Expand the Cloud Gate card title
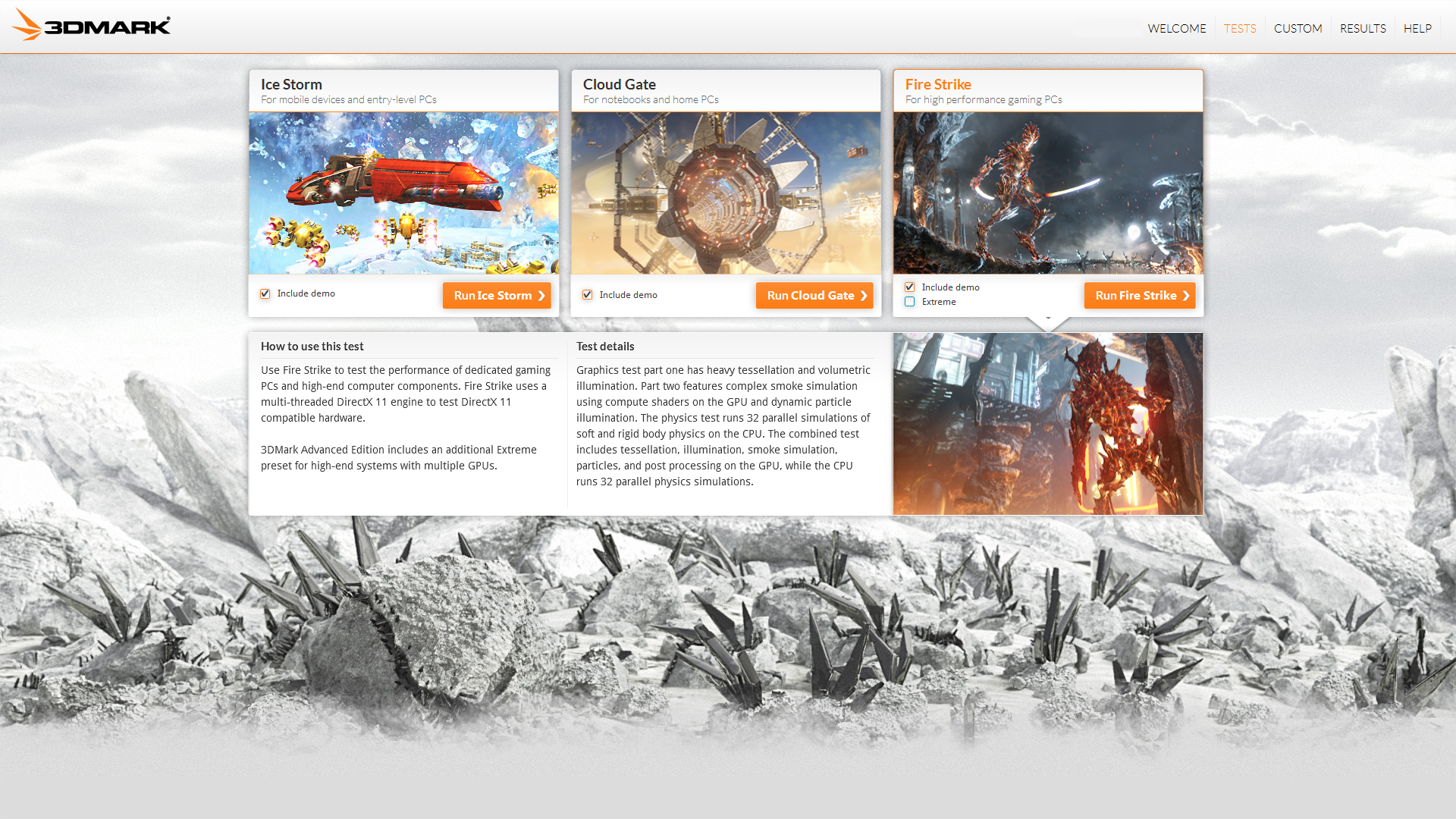This screenshot has height=819, width=1456. click(x=619, y=84)
